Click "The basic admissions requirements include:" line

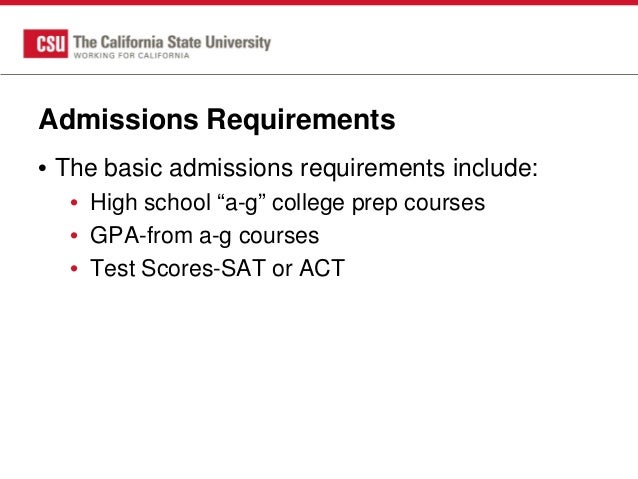click(x=297, y=168)
